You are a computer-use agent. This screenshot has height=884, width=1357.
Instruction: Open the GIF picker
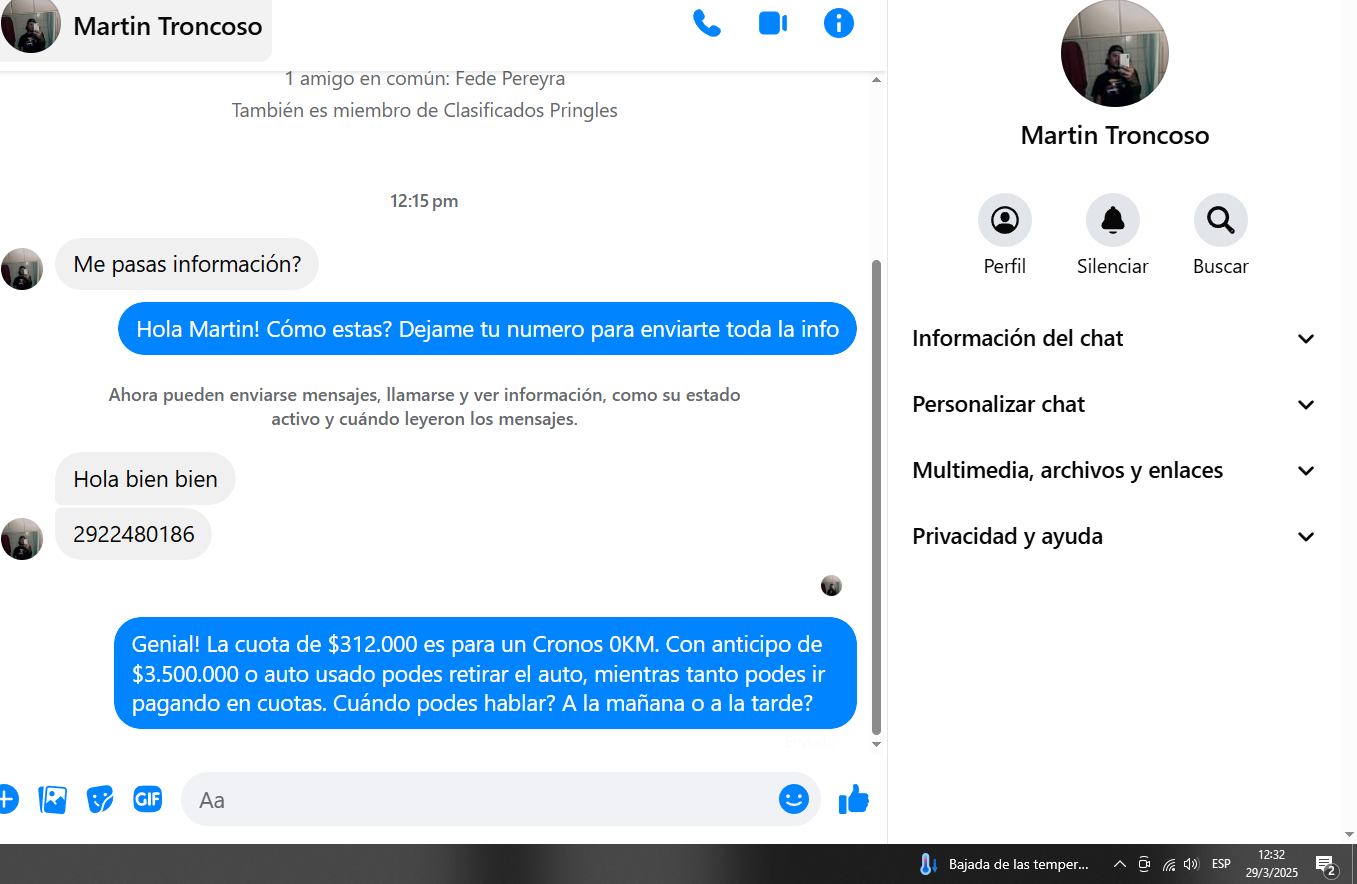148,799
